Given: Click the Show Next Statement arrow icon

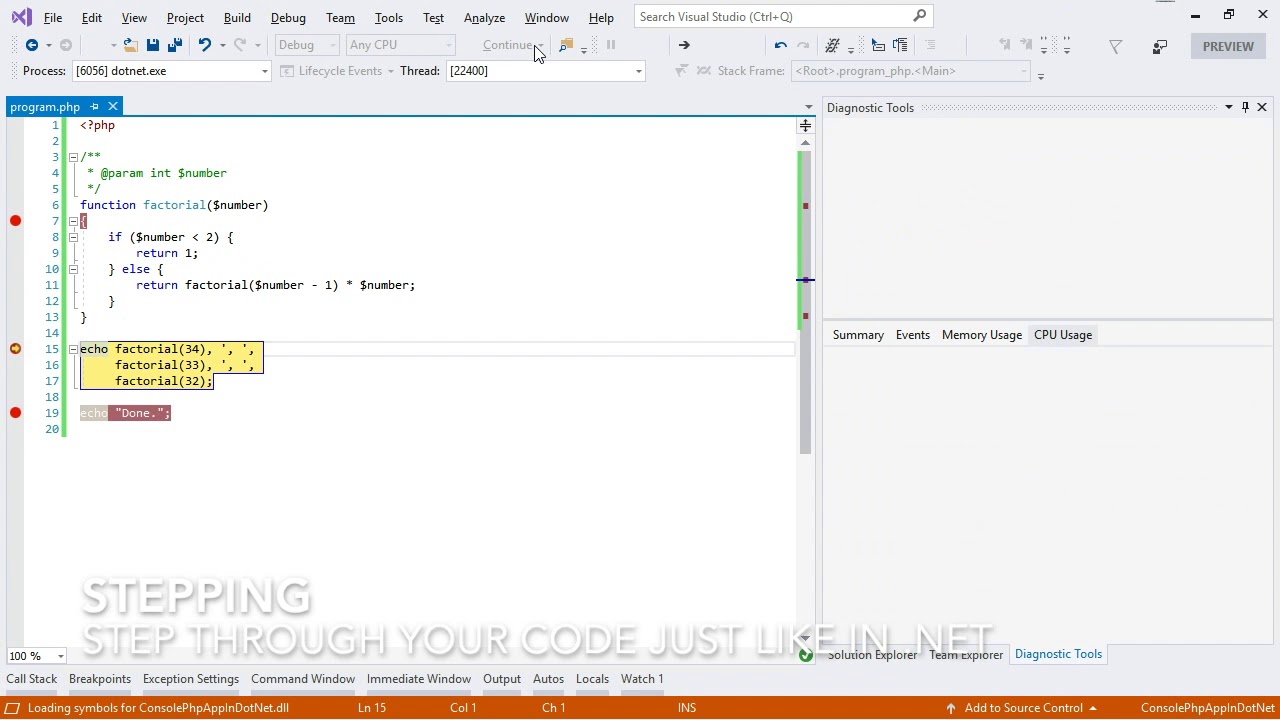Looking at the screenshot, I should [x=684, y=45].
